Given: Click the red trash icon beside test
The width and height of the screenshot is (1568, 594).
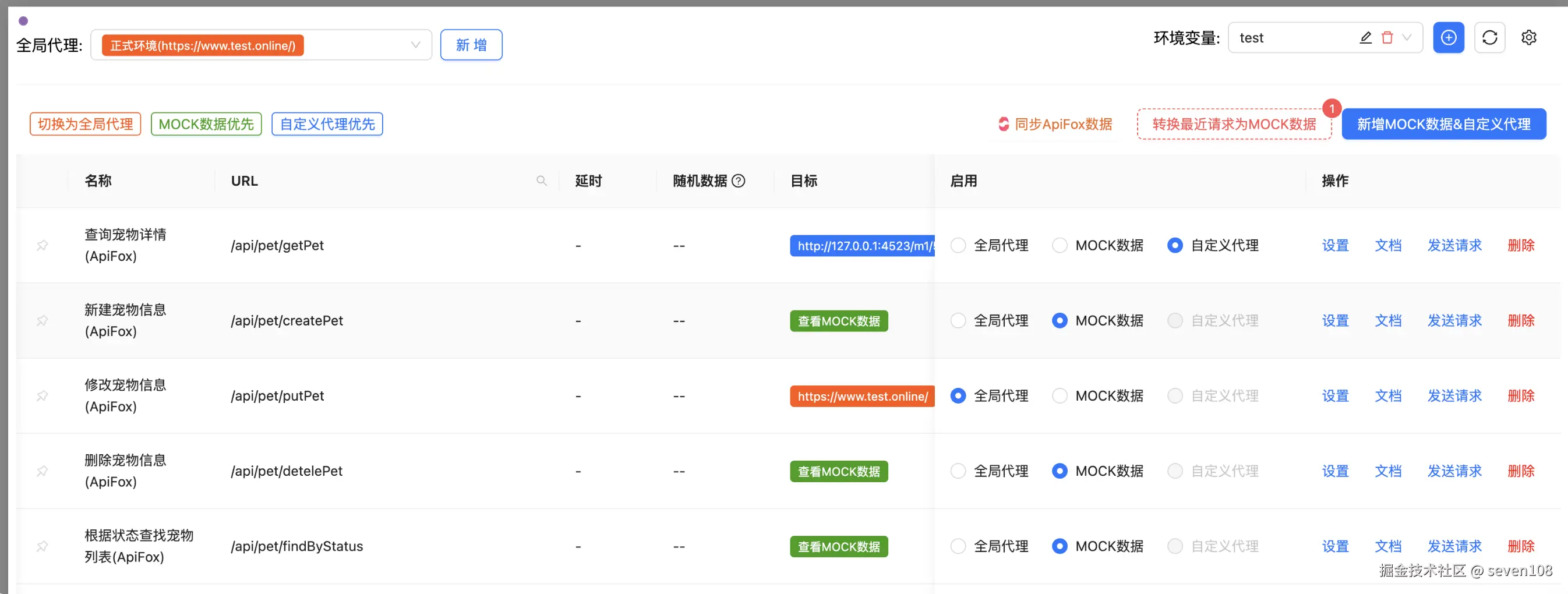Looking at the screenshot, I should click(1387, 38).
